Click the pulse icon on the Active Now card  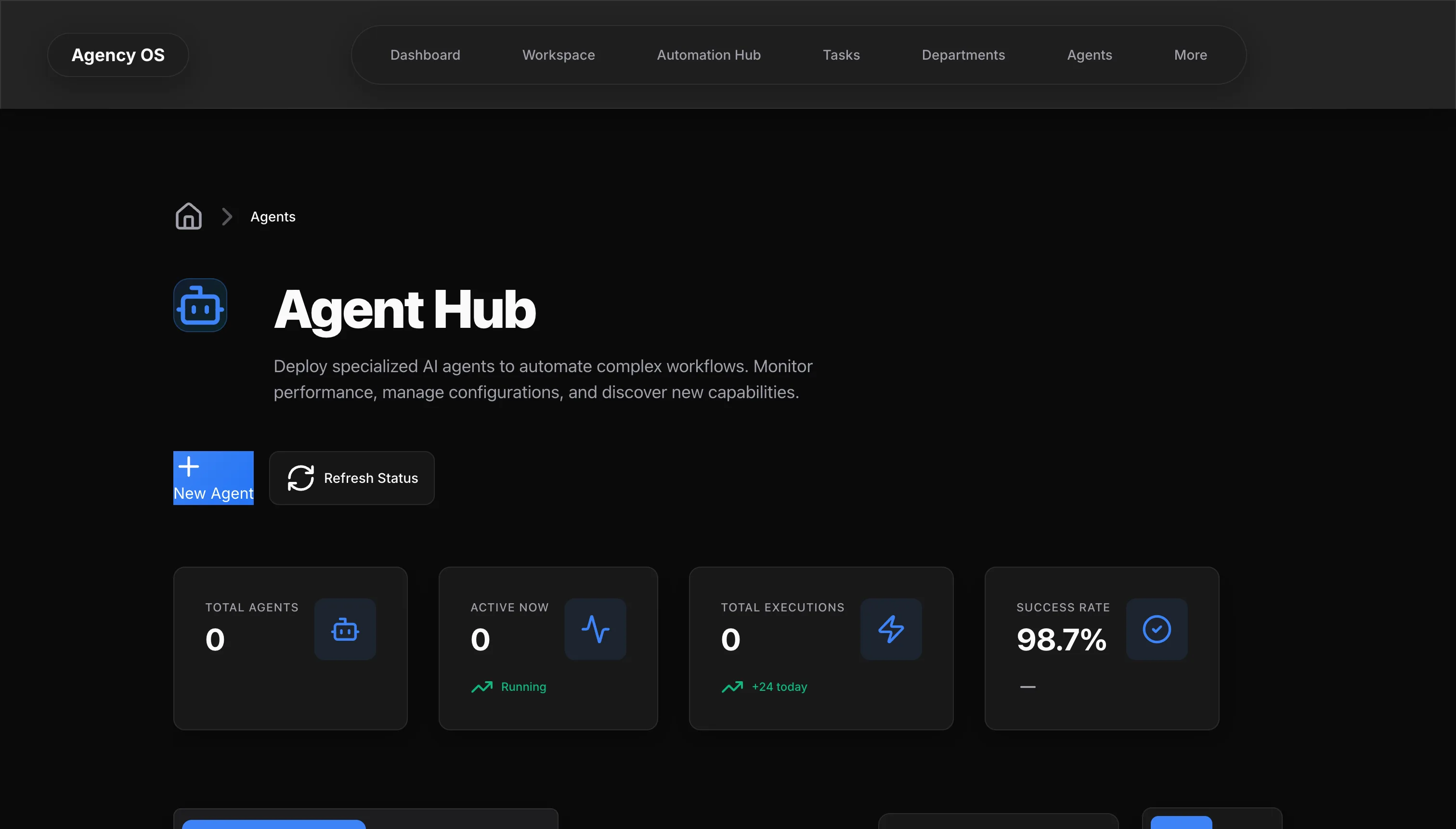click(x=595, y=629)
